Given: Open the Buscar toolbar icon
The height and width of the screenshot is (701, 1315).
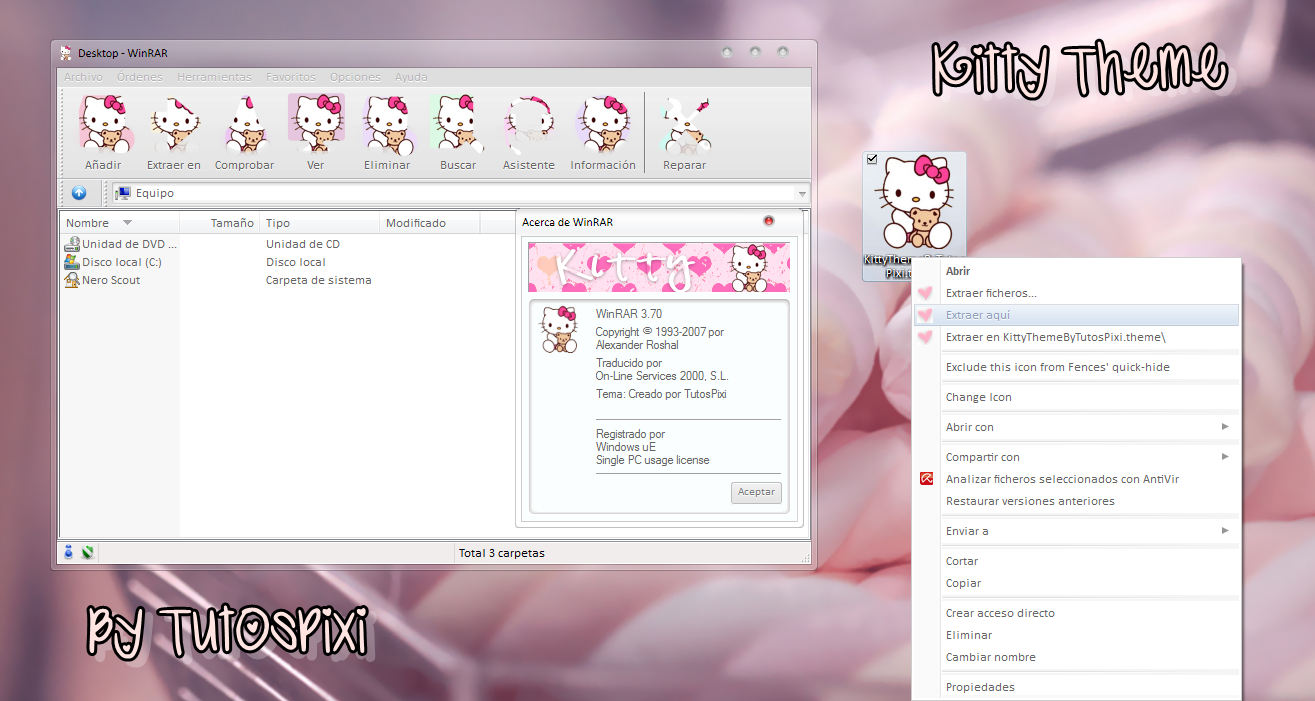Looking at the screenshot, I should tap(458, 124).
